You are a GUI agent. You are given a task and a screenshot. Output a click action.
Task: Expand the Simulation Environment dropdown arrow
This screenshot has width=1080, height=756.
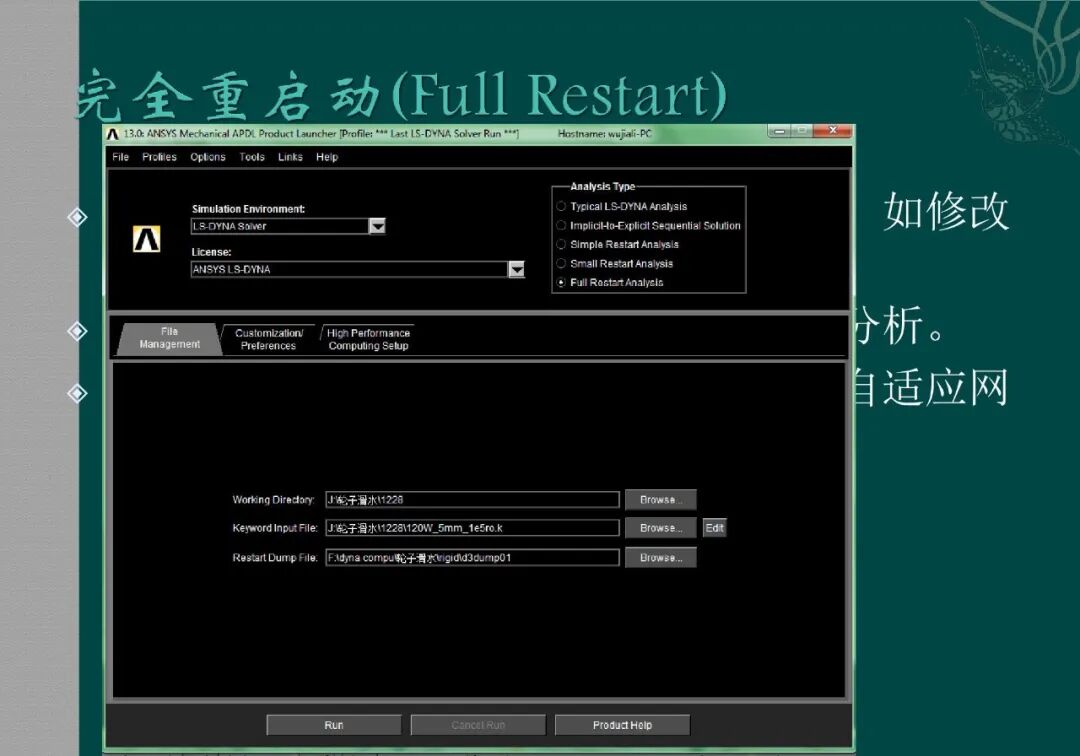[x=377, y=226]
